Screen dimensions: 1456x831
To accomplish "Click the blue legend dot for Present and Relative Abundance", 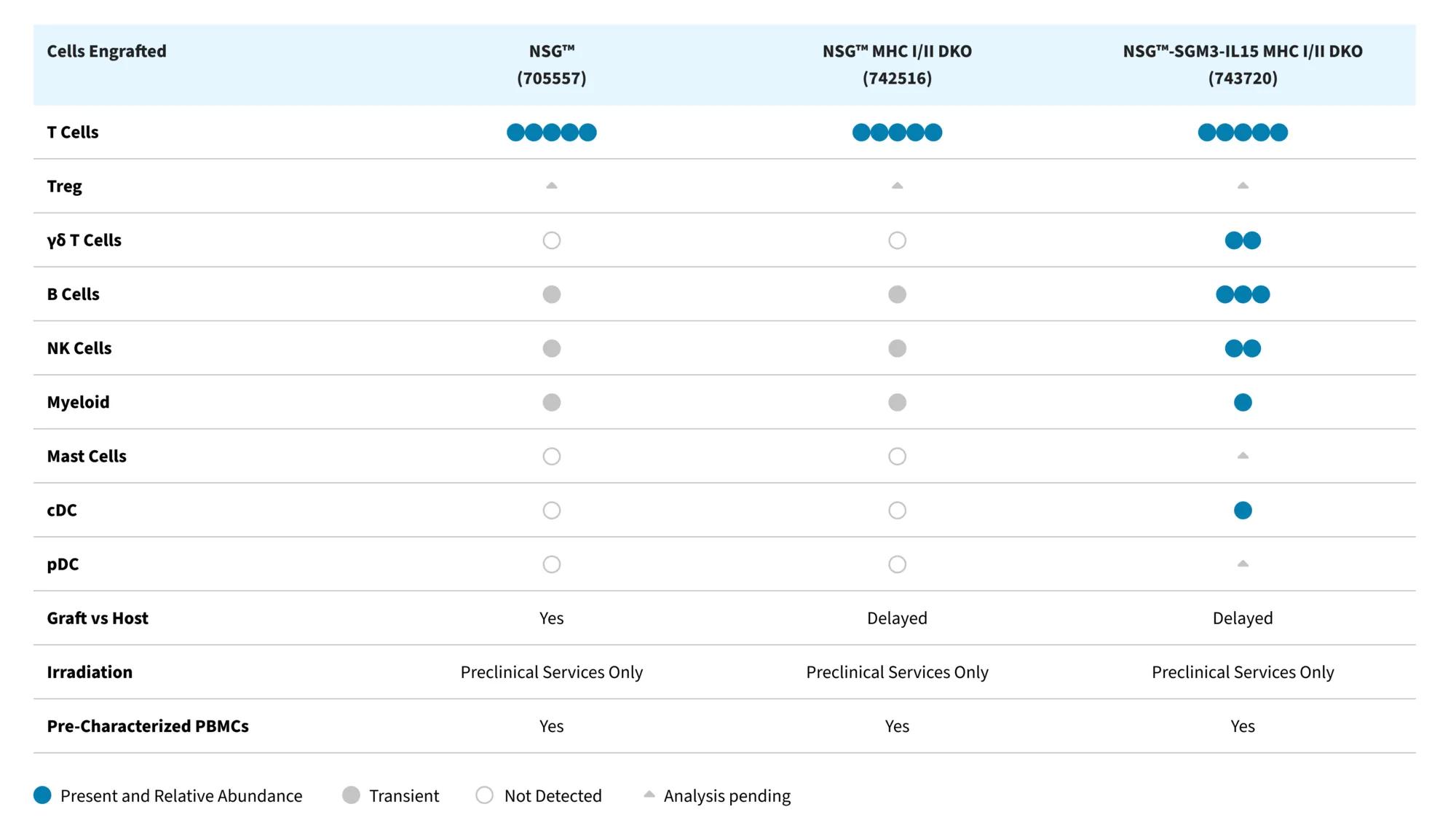I will [x=42, y=795].
